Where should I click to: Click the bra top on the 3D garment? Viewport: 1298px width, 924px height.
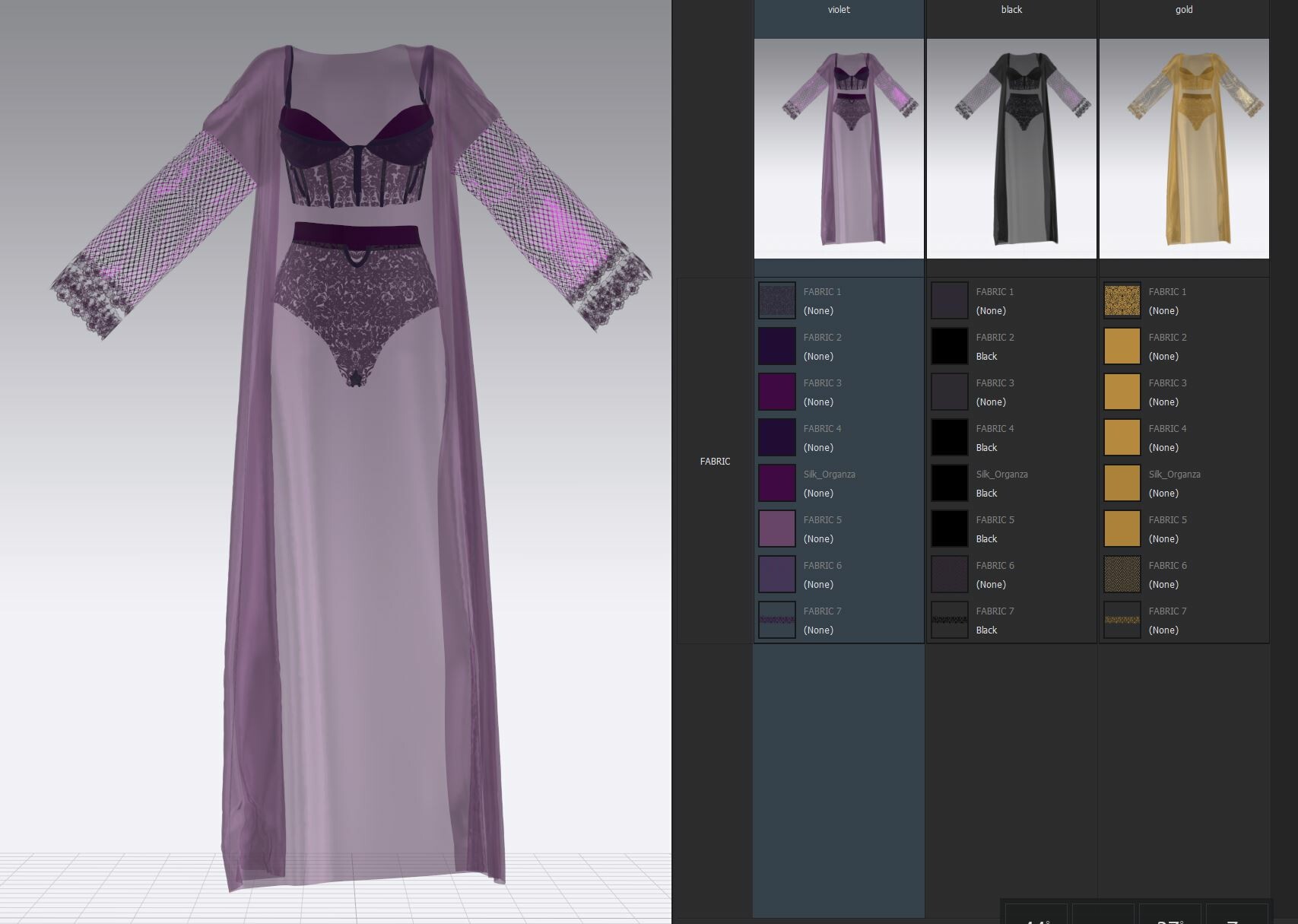[356, 156]
